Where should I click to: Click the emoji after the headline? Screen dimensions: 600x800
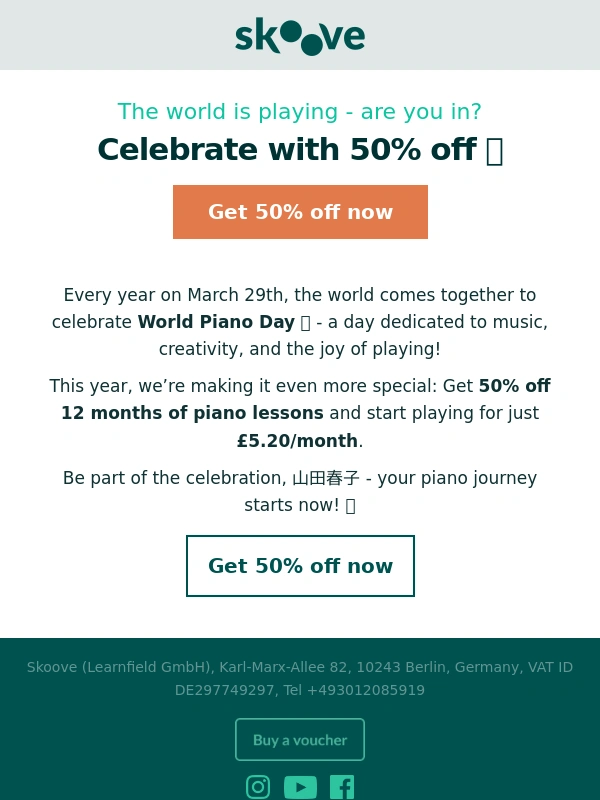(x=494, y=150)
